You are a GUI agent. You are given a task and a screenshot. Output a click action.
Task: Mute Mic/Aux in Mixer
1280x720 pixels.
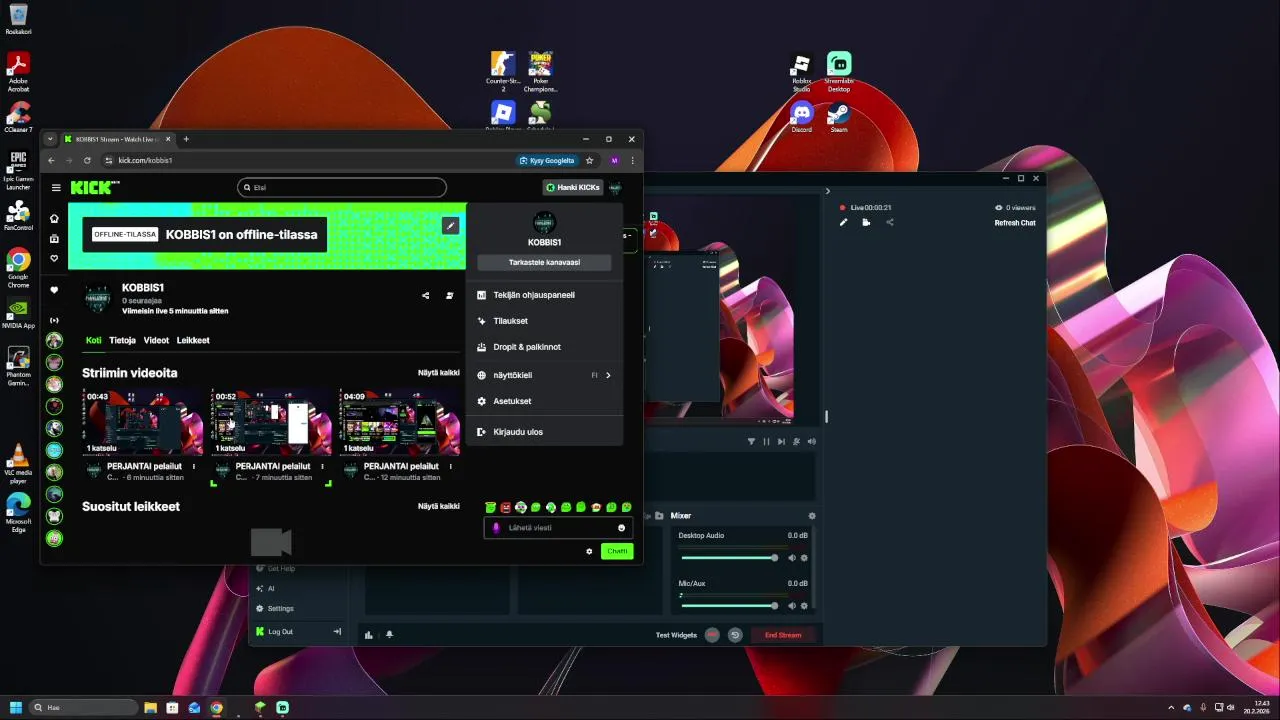[792, 606]
